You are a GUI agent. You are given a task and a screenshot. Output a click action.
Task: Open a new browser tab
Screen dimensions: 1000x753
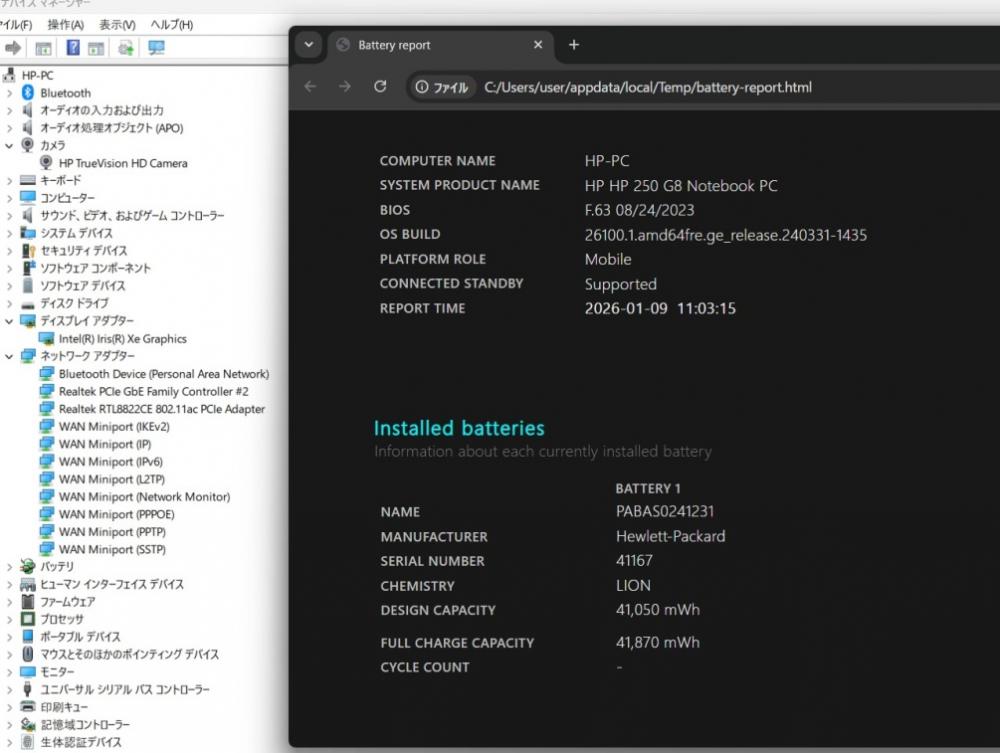point(574,45)
